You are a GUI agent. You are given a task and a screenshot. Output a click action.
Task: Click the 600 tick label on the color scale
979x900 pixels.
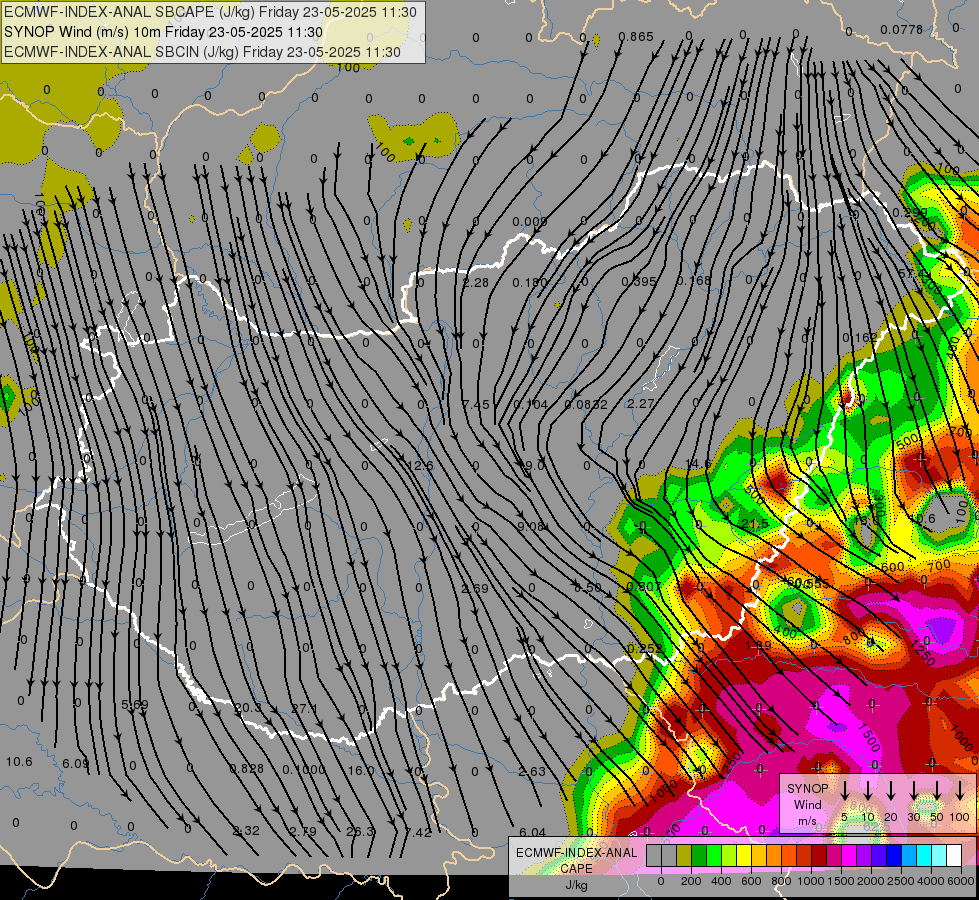pos(751,881)
